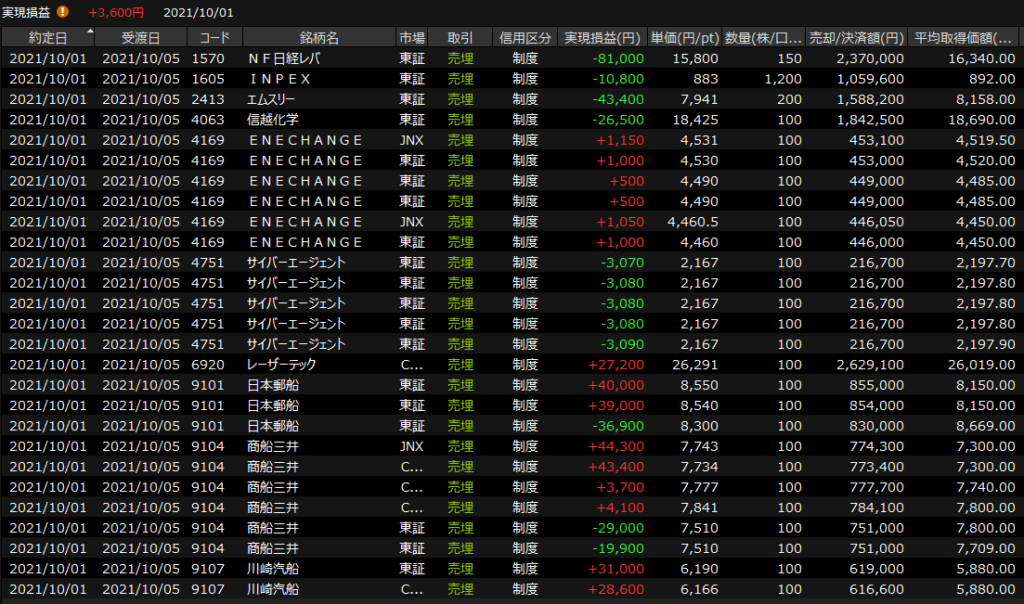Click the +3,600円 total realized profit value

click(x=116, y=12)
